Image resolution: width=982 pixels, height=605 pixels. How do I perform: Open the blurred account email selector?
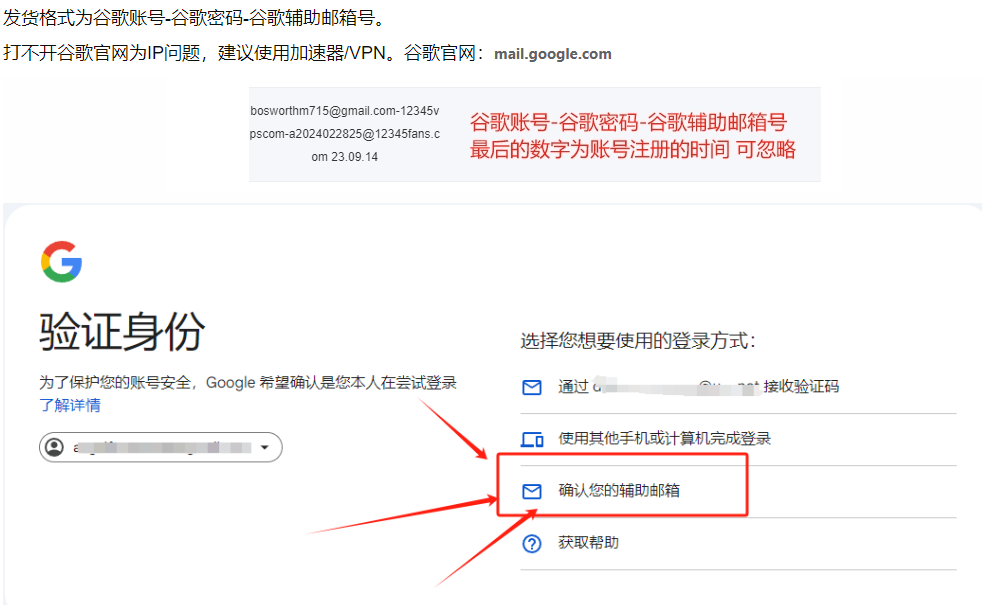[161, 447]
